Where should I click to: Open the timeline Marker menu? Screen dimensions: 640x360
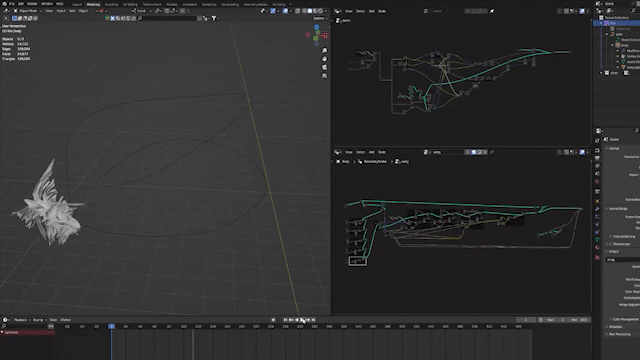click(66, 320)
